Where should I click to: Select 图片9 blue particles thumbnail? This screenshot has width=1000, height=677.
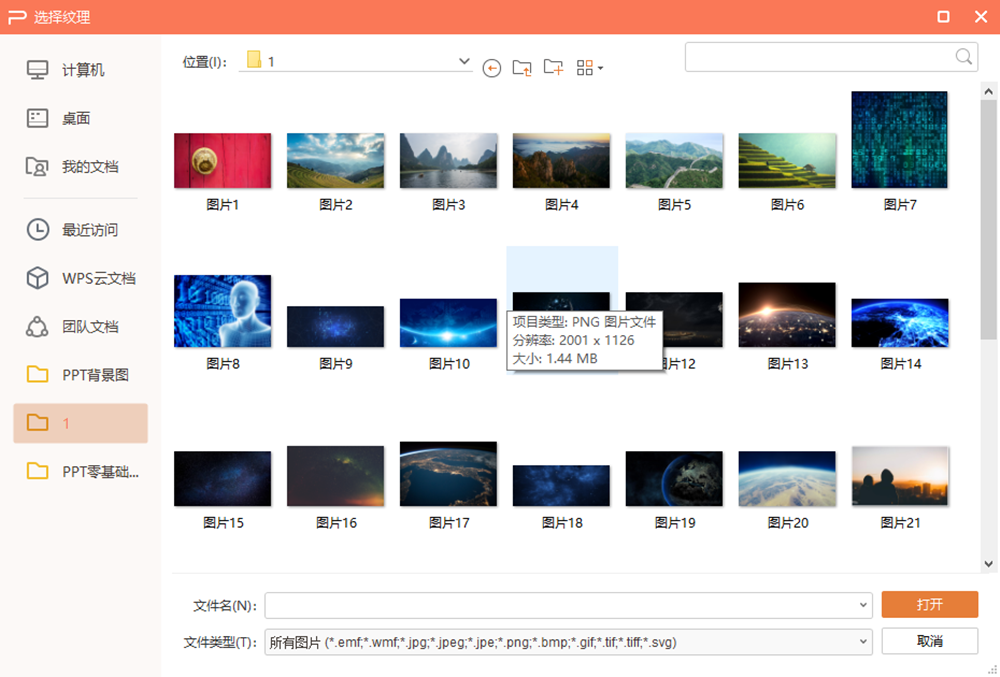coord(335,326)
